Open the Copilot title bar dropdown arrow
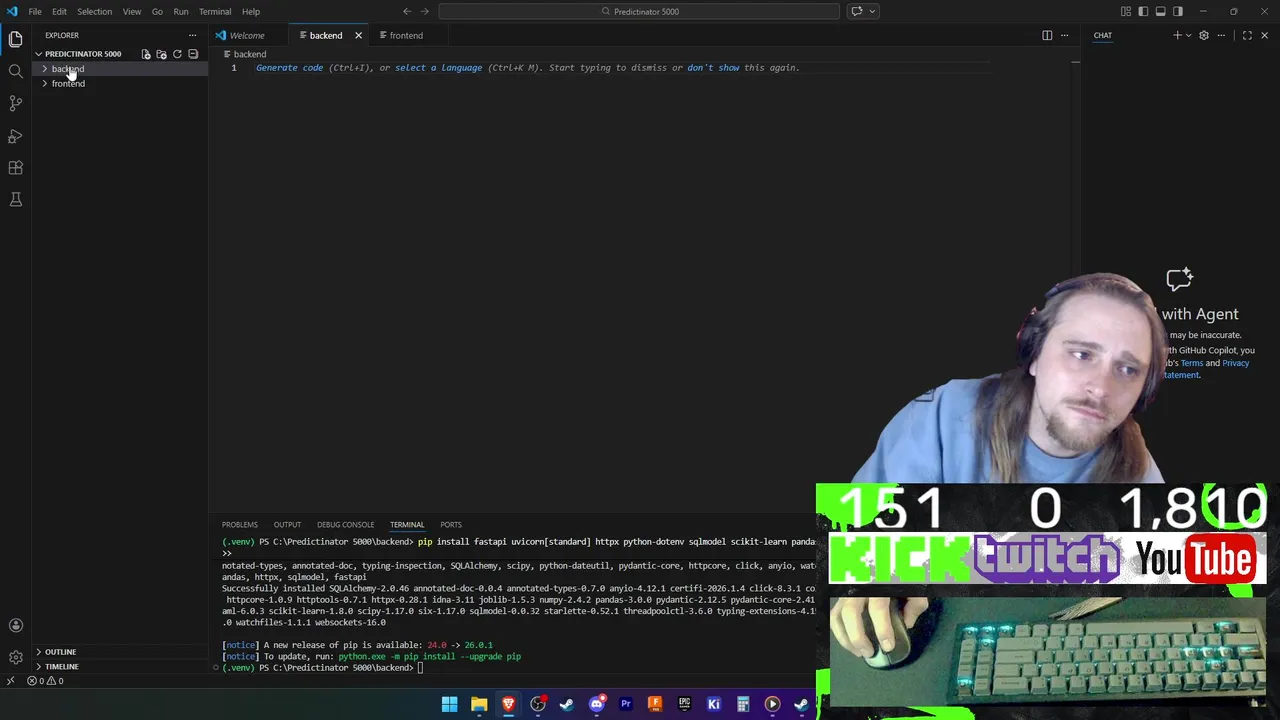This screenshot has width=1280, height=720. 872,11
